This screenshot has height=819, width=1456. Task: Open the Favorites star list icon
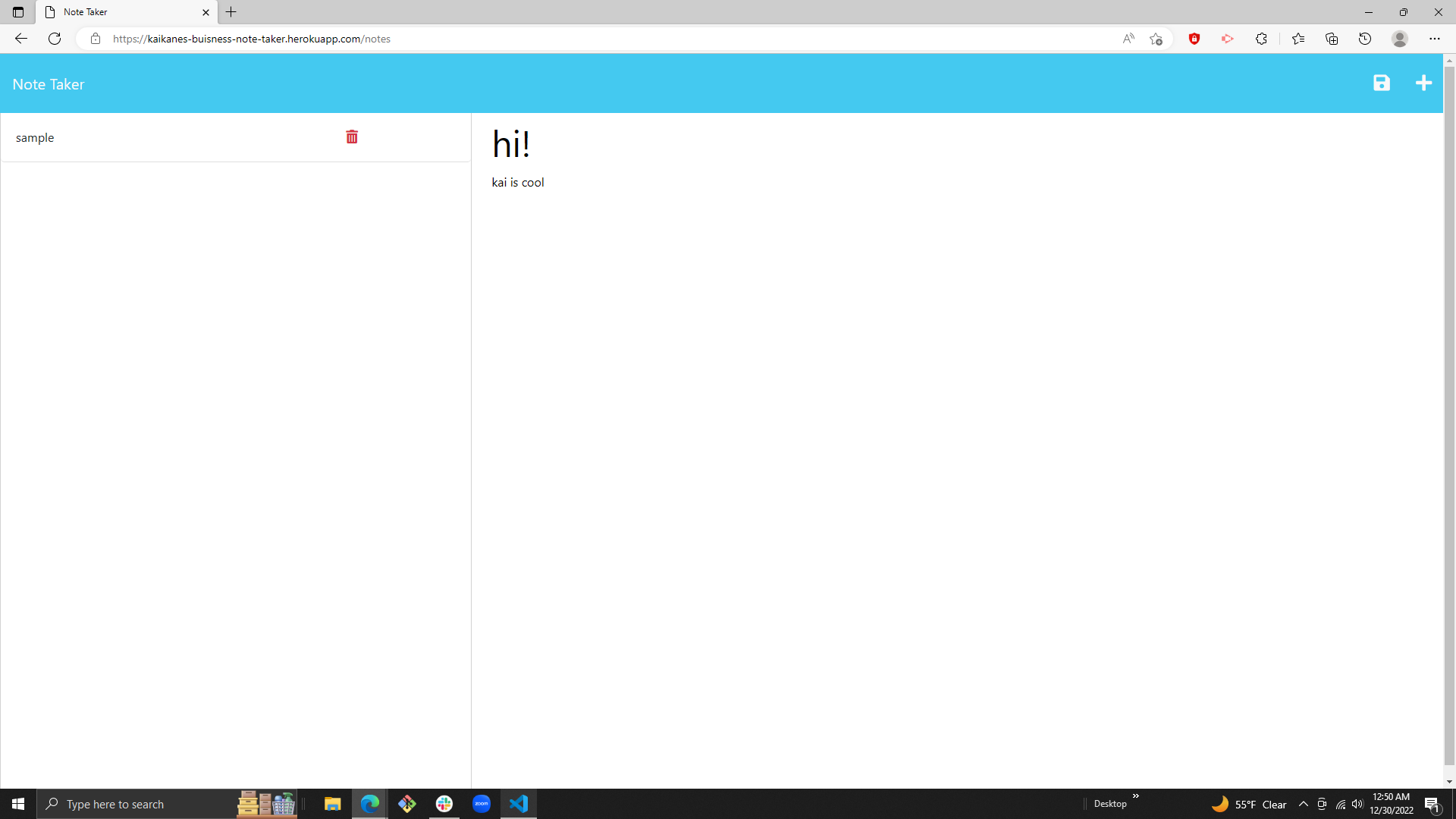click(1298, 39)
